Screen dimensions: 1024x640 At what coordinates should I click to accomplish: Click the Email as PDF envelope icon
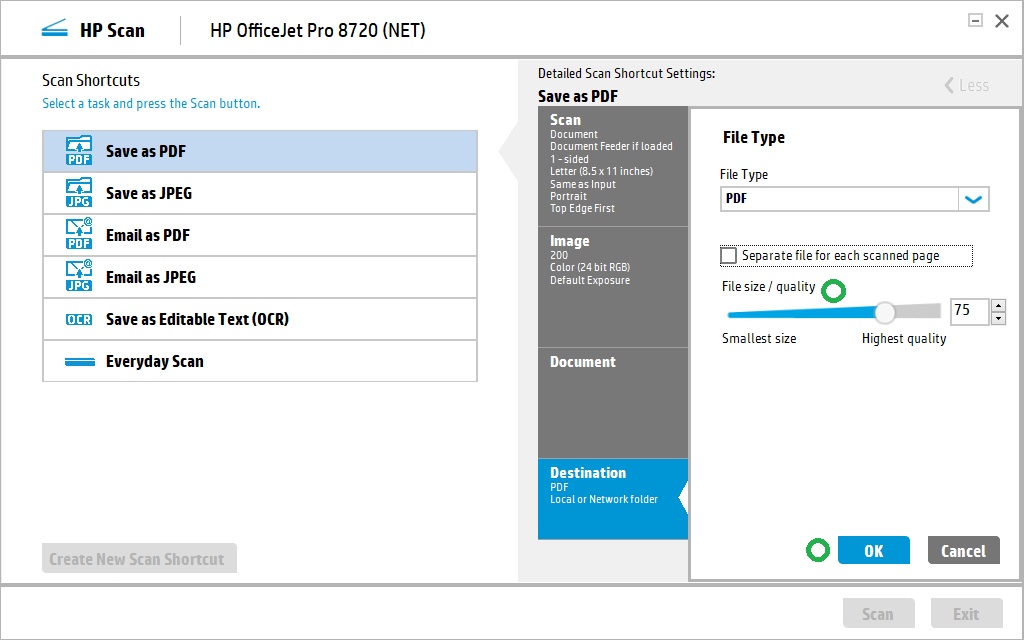point(79,234)
